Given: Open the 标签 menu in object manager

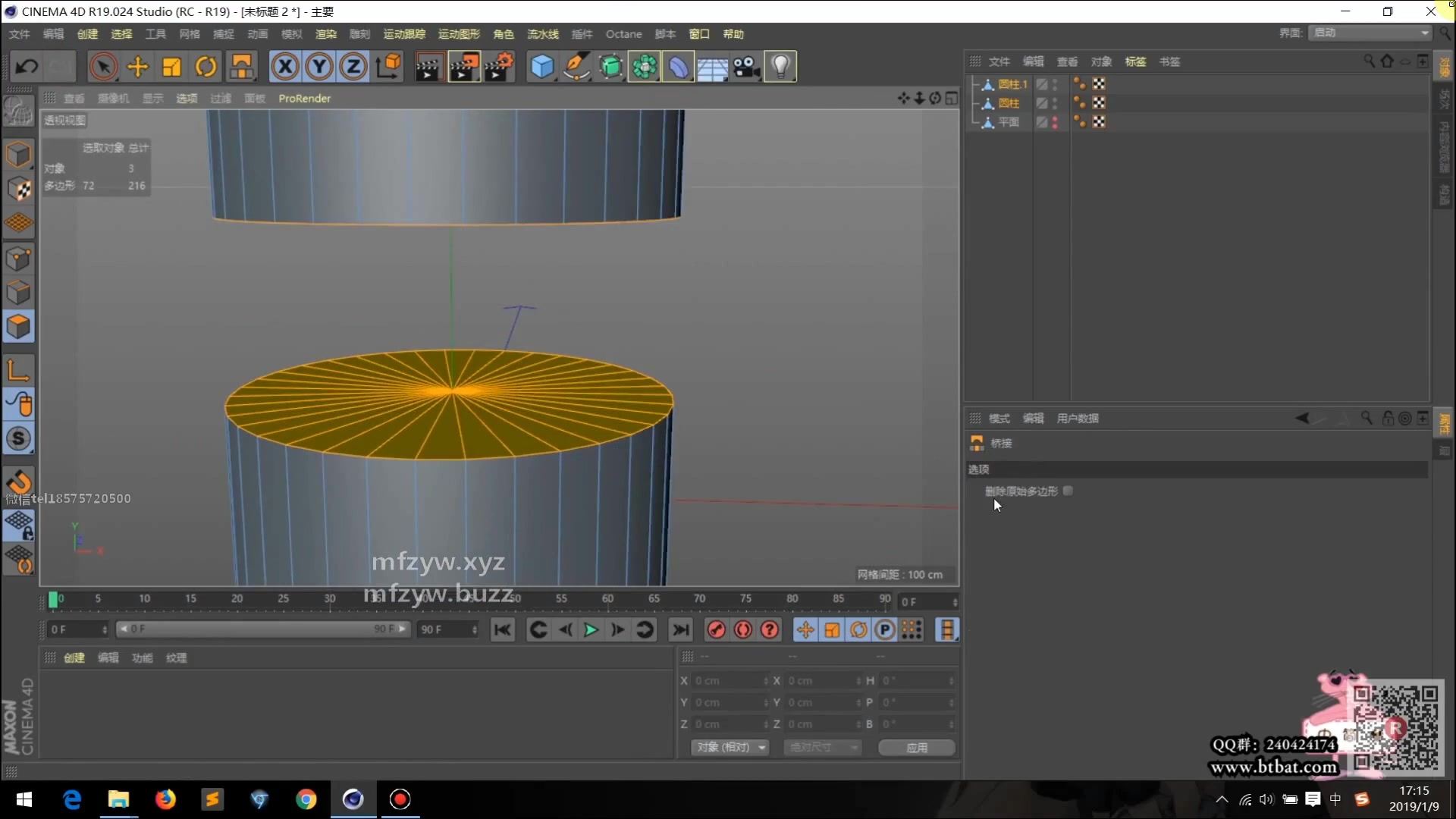Looking at the screenshot, I should [1135, 61].
